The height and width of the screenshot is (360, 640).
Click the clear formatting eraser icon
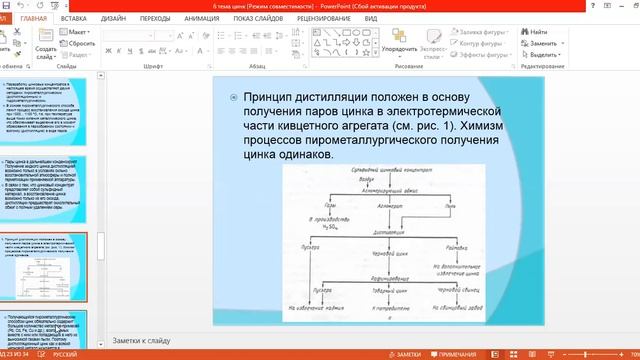pyautogui.click(x=206, y=36)
